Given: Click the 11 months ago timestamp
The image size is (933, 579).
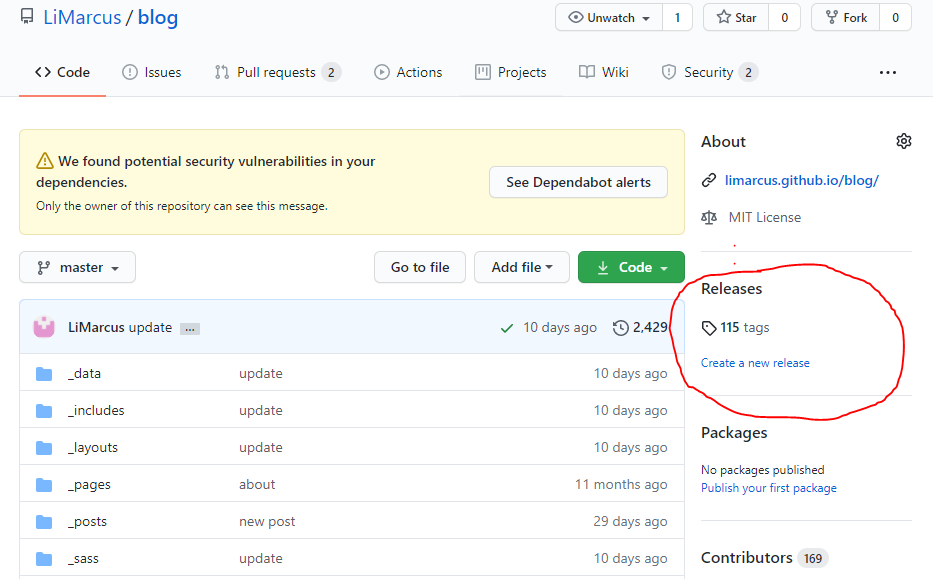Looking at the screenshot, I should coord(621,485).
